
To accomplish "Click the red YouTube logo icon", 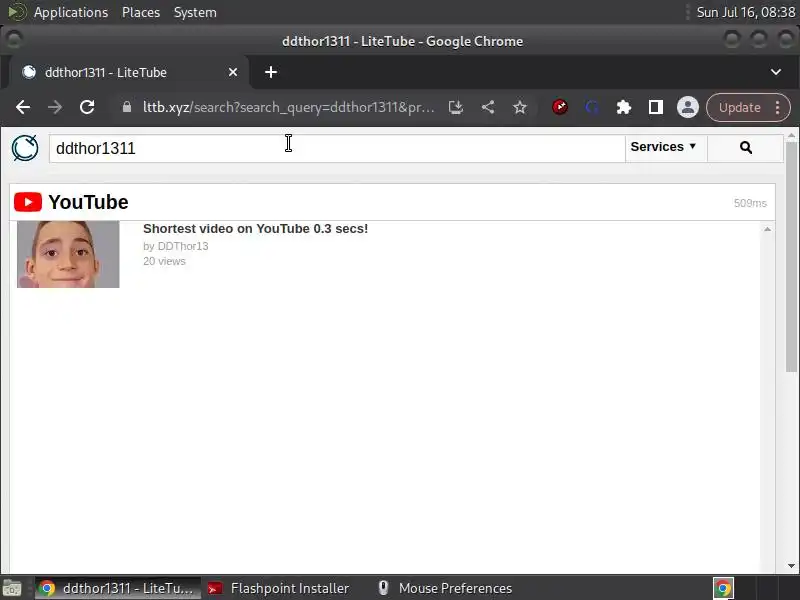I will (x=28, y=202).
